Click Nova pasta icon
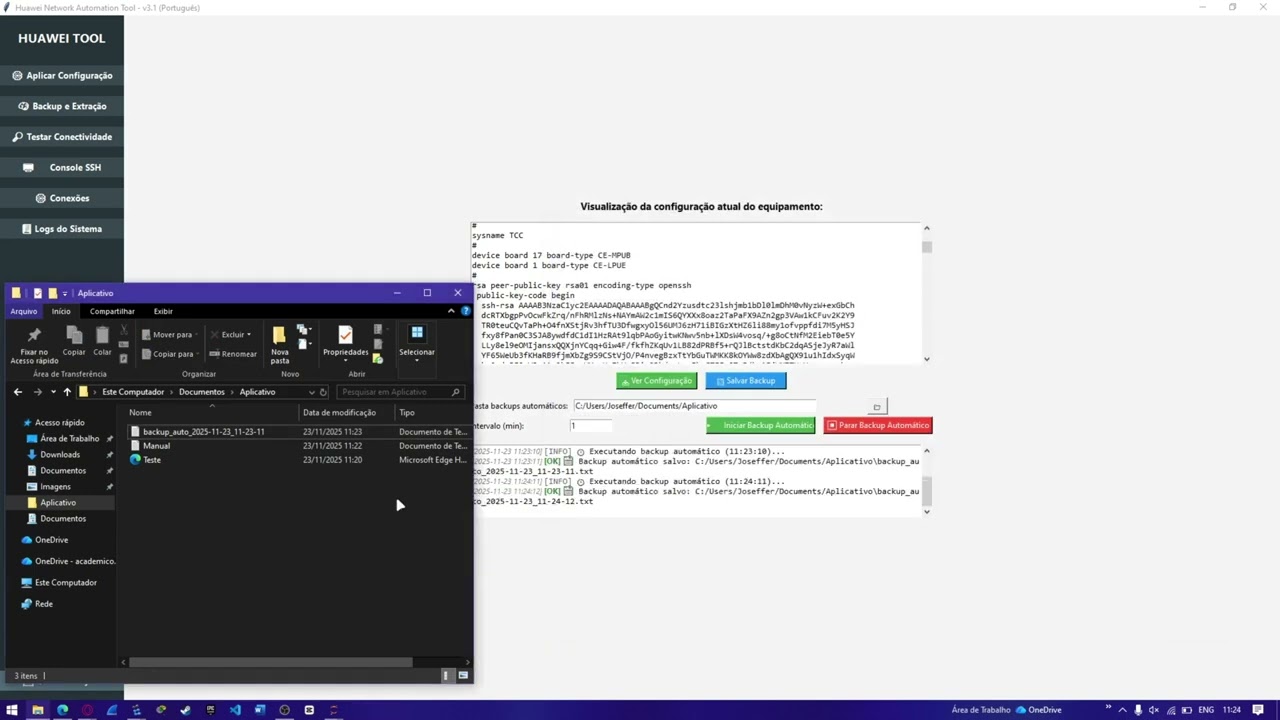The image size is (1280, 720). tap(280, 335)
